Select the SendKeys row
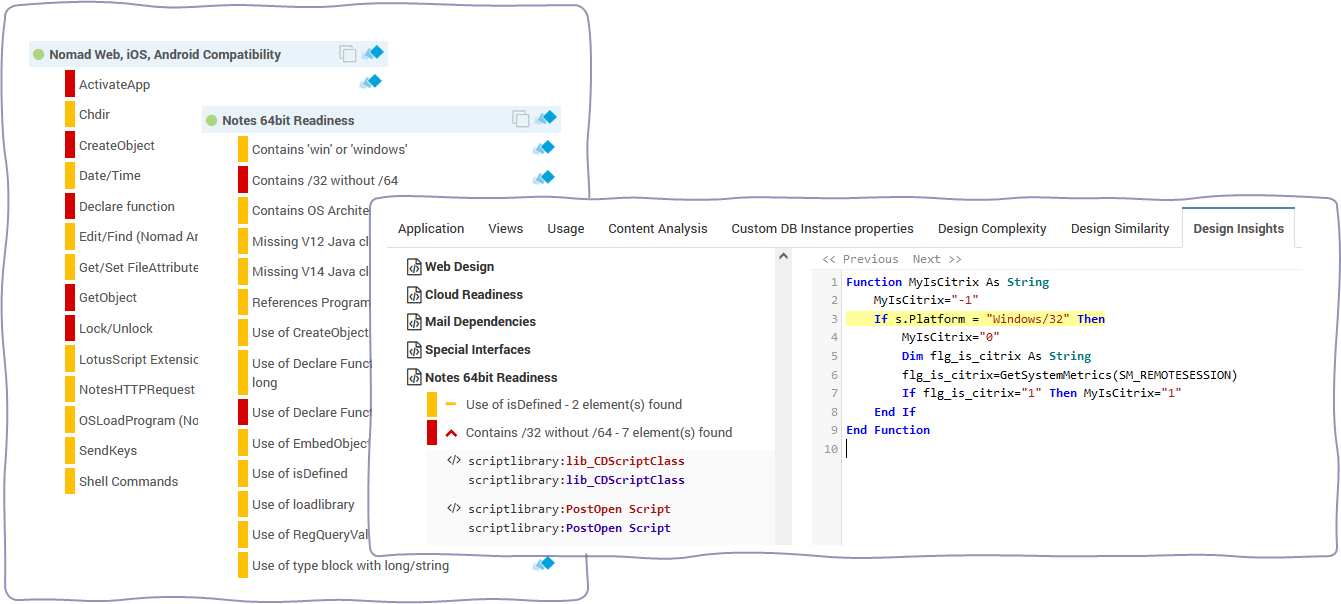 pyautogui.click(x=108, y=451)
